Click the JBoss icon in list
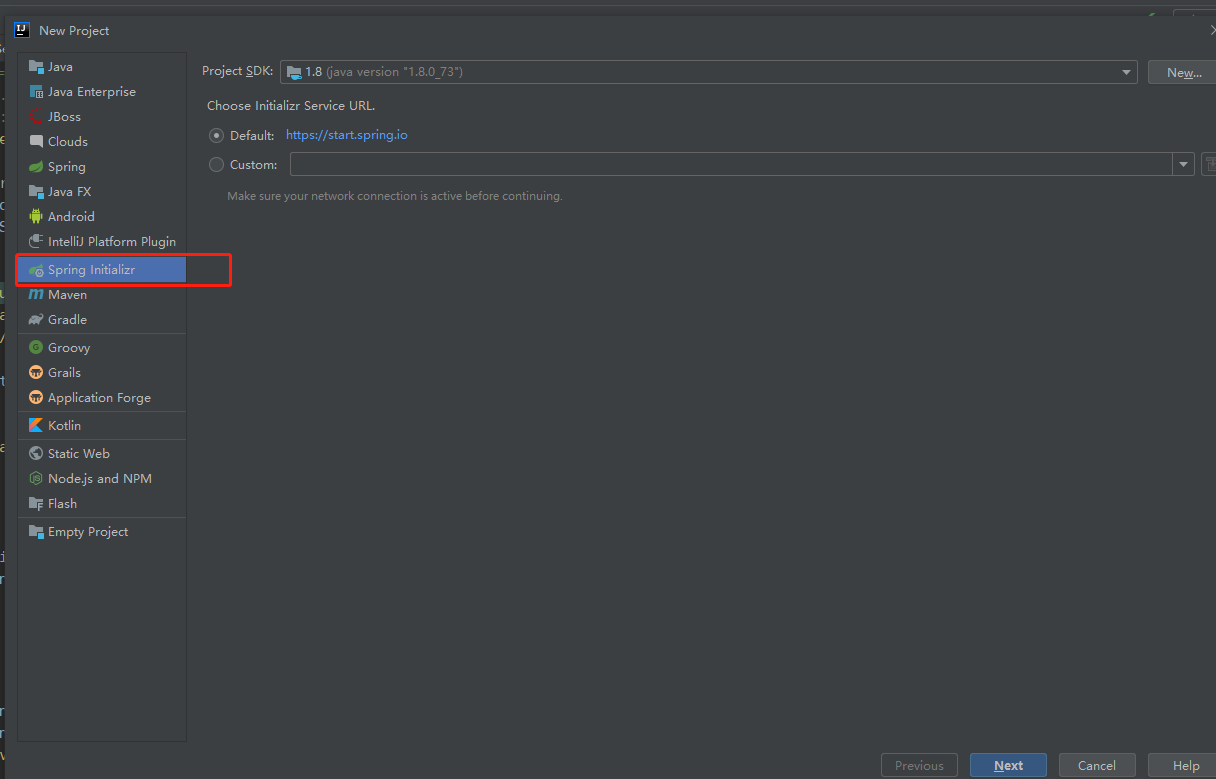Image resolution: width=1216 pixels, height=779 pixels. (x=36, y=117)
